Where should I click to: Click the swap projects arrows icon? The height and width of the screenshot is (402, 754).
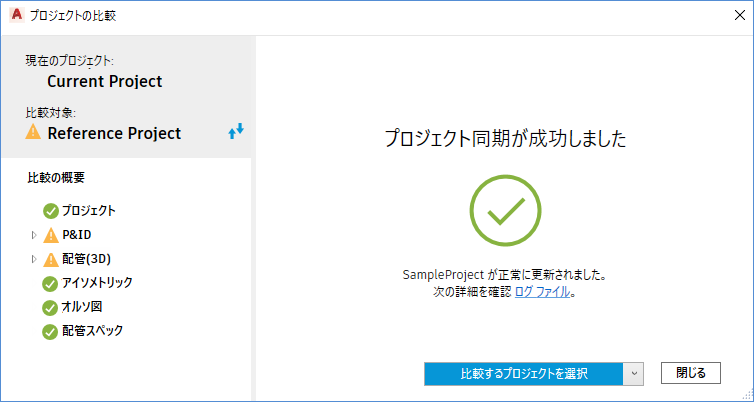tap(236, 131)
